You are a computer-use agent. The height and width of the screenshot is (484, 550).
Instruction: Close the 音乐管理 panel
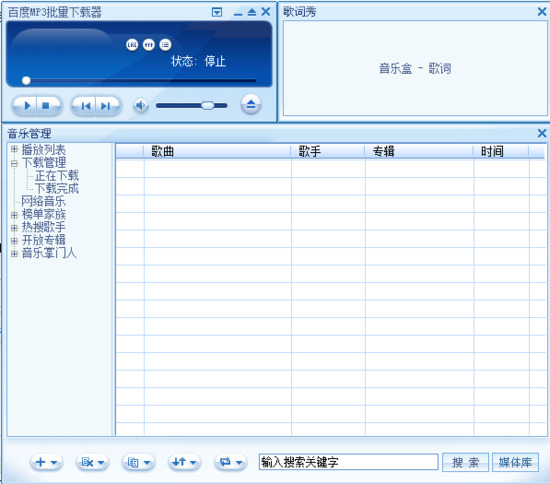[x=542, y=133]
